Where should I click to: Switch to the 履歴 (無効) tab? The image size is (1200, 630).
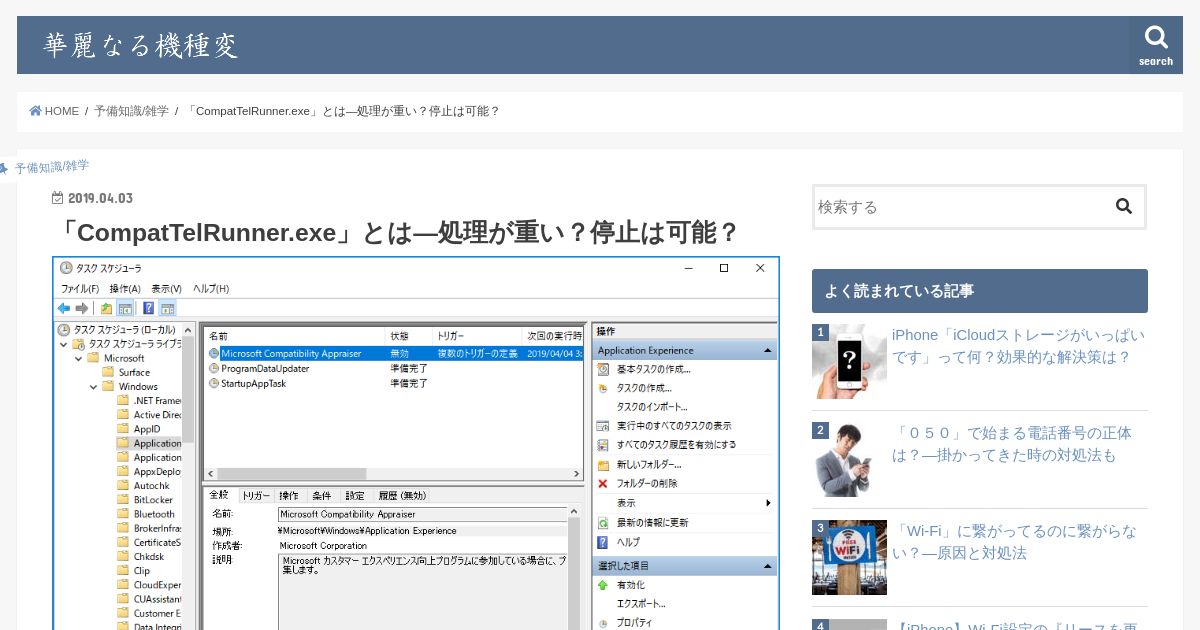401,495
